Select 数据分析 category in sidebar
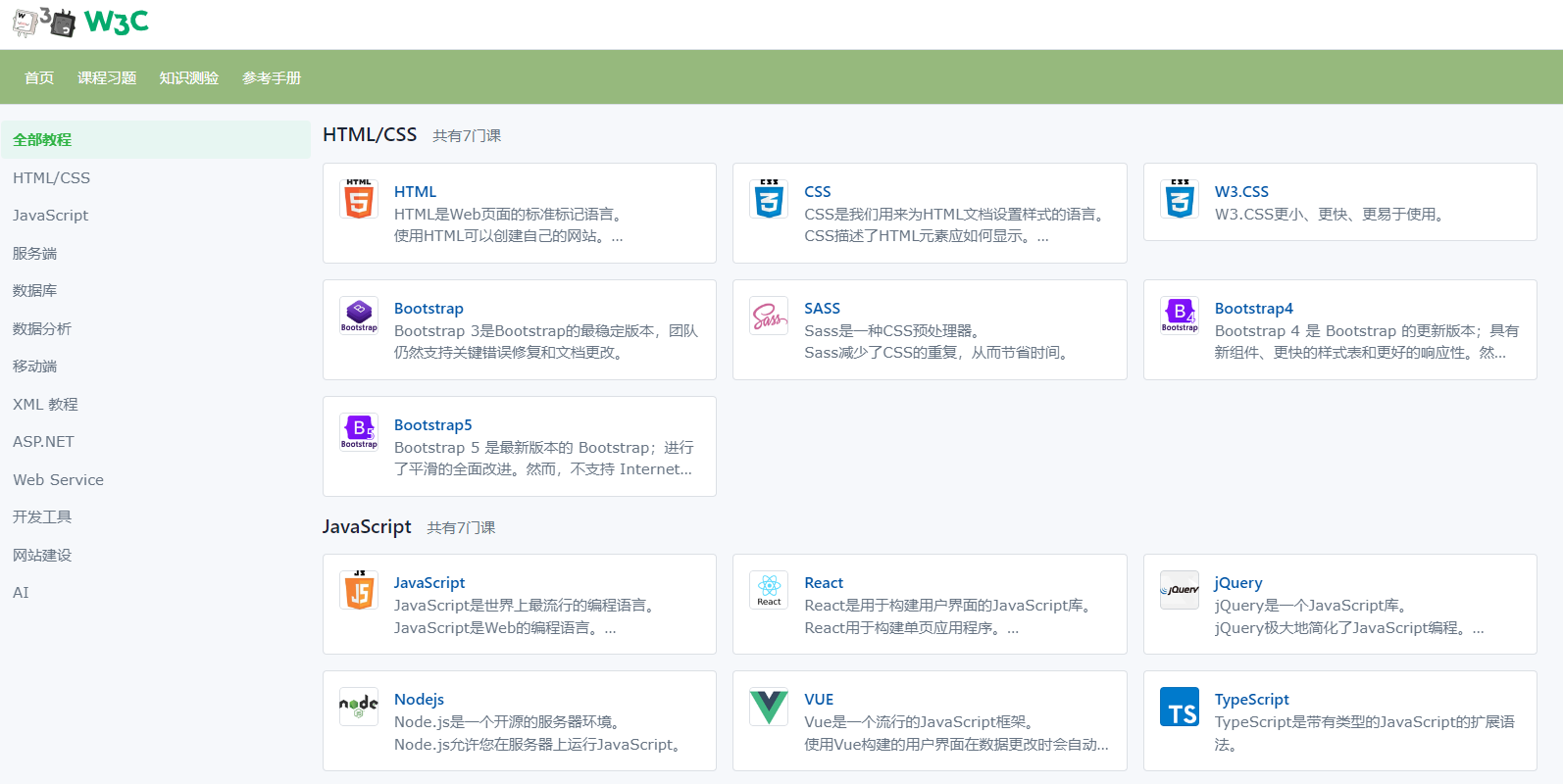The image size is (1563, 784). pyautogui.click(x=156, y=329)
